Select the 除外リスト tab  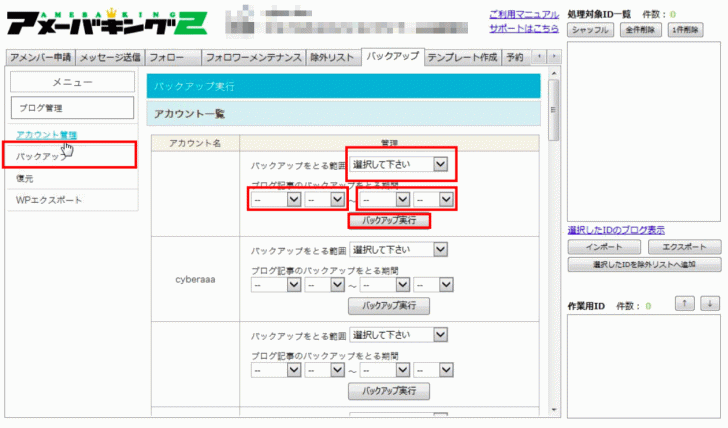coord(332,58)
